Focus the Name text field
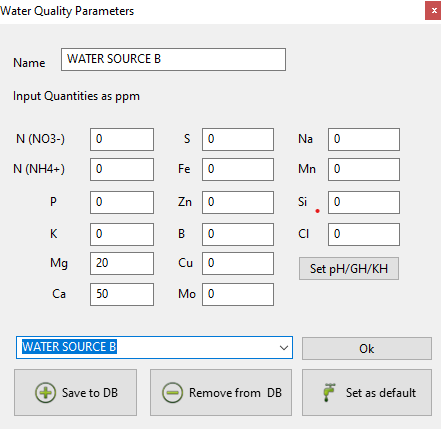This screenshot has height=429, width=441. [x=173, y=59]
